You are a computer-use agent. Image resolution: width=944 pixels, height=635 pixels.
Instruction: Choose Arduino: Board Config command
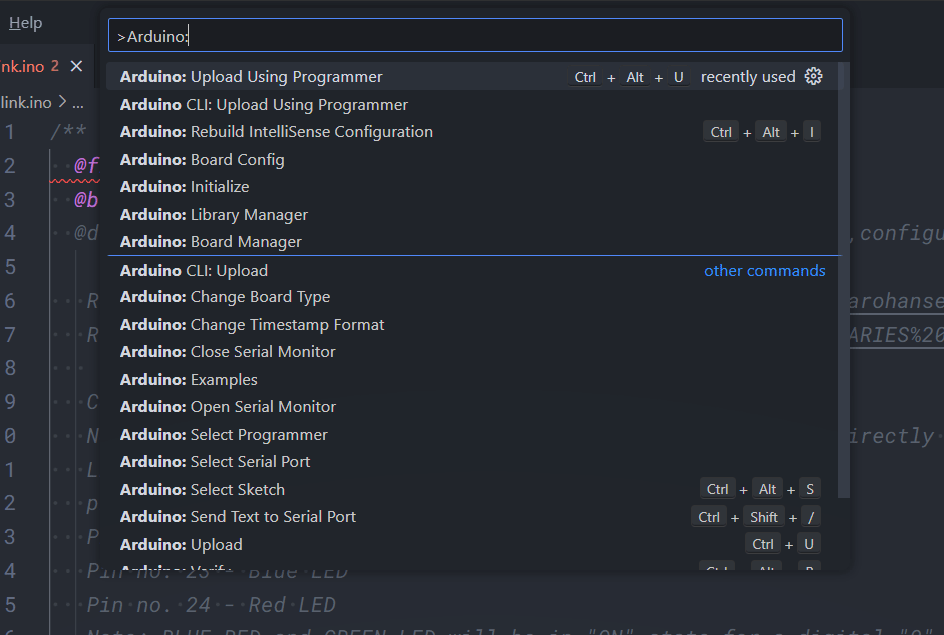[x=472, y=160]
